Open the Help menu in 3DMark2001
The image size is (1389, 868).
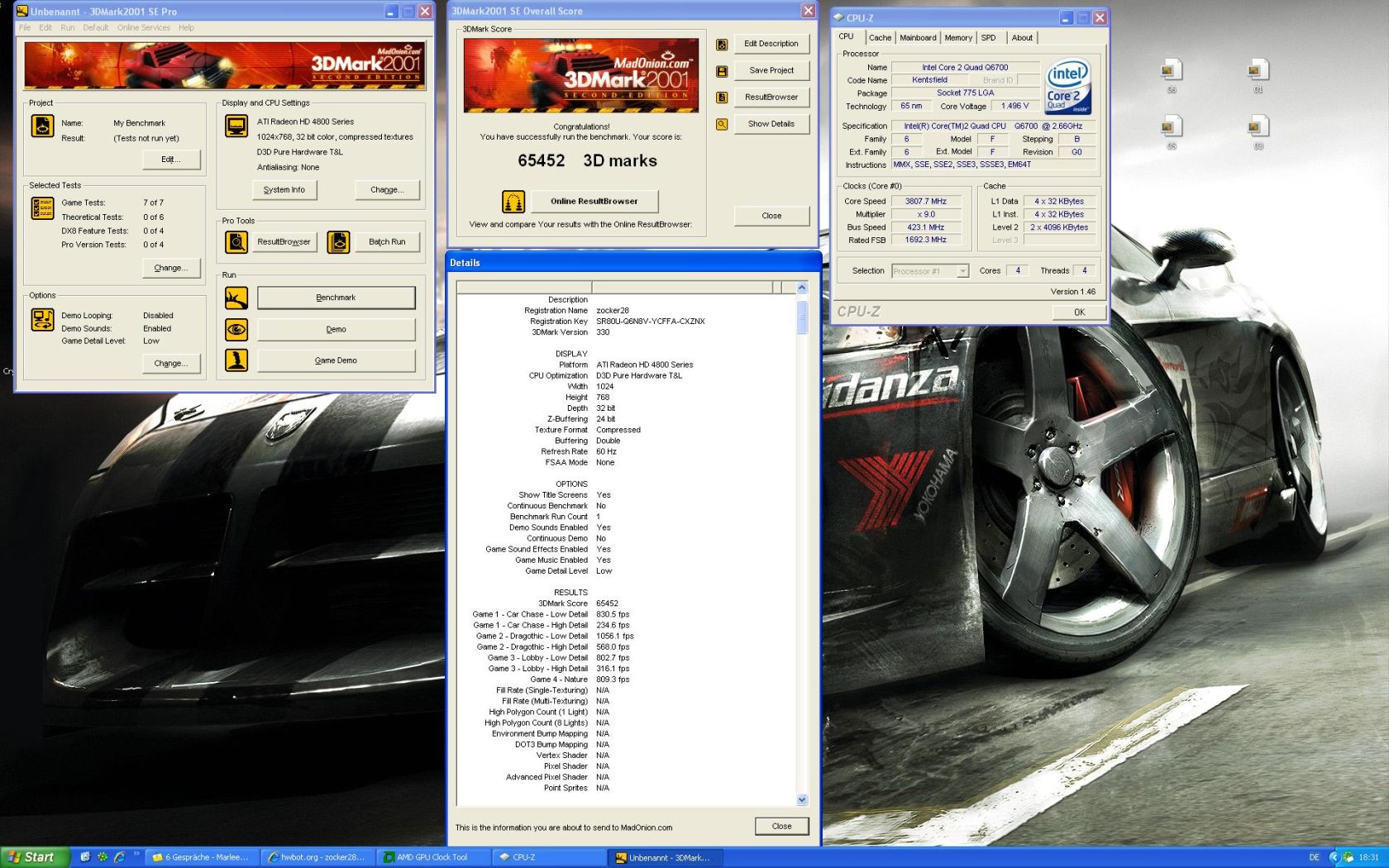point(187,27)
